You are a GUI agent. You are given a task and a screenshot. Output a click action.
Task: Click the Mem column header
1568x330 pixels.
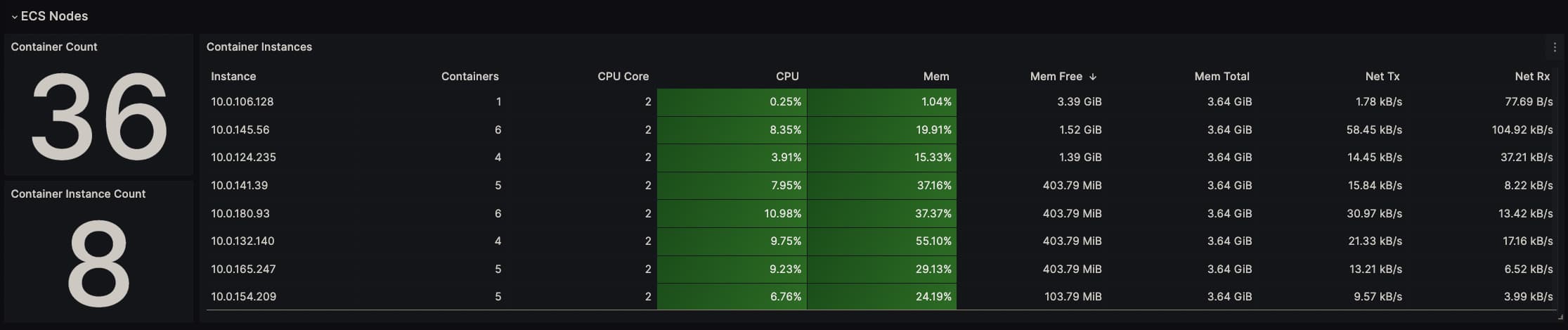(x=935, y=76)
